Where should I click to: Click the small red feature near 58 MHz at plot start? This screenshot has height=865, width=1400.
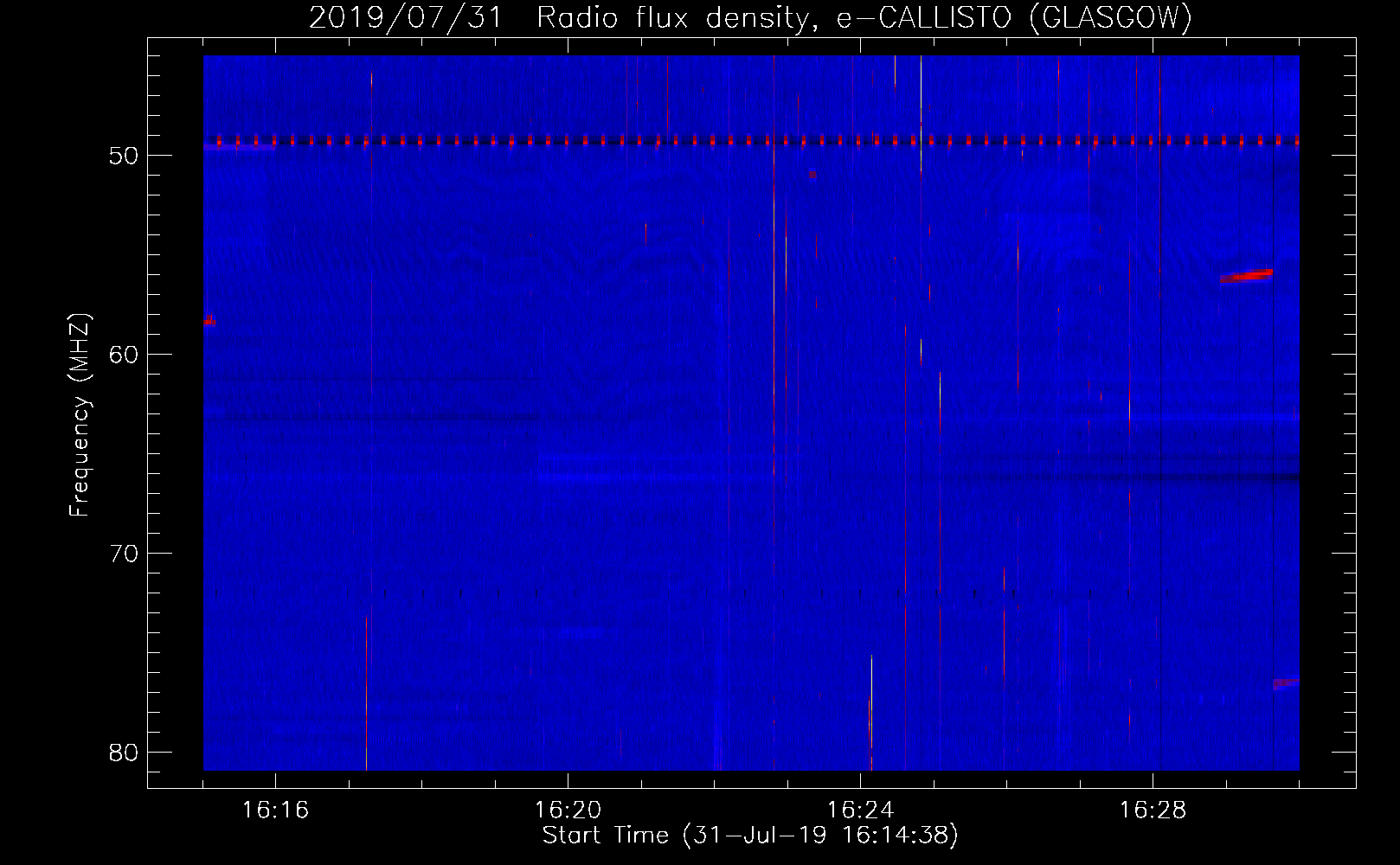coord(209,320)
